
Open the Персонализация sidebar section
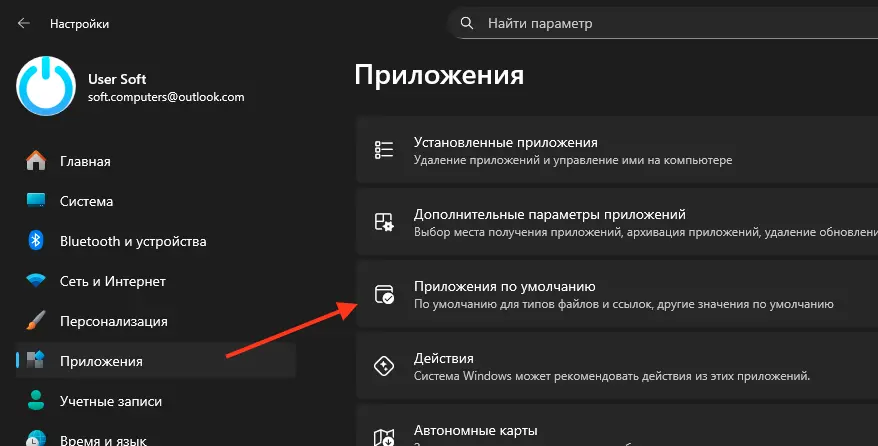coord(156,321)
